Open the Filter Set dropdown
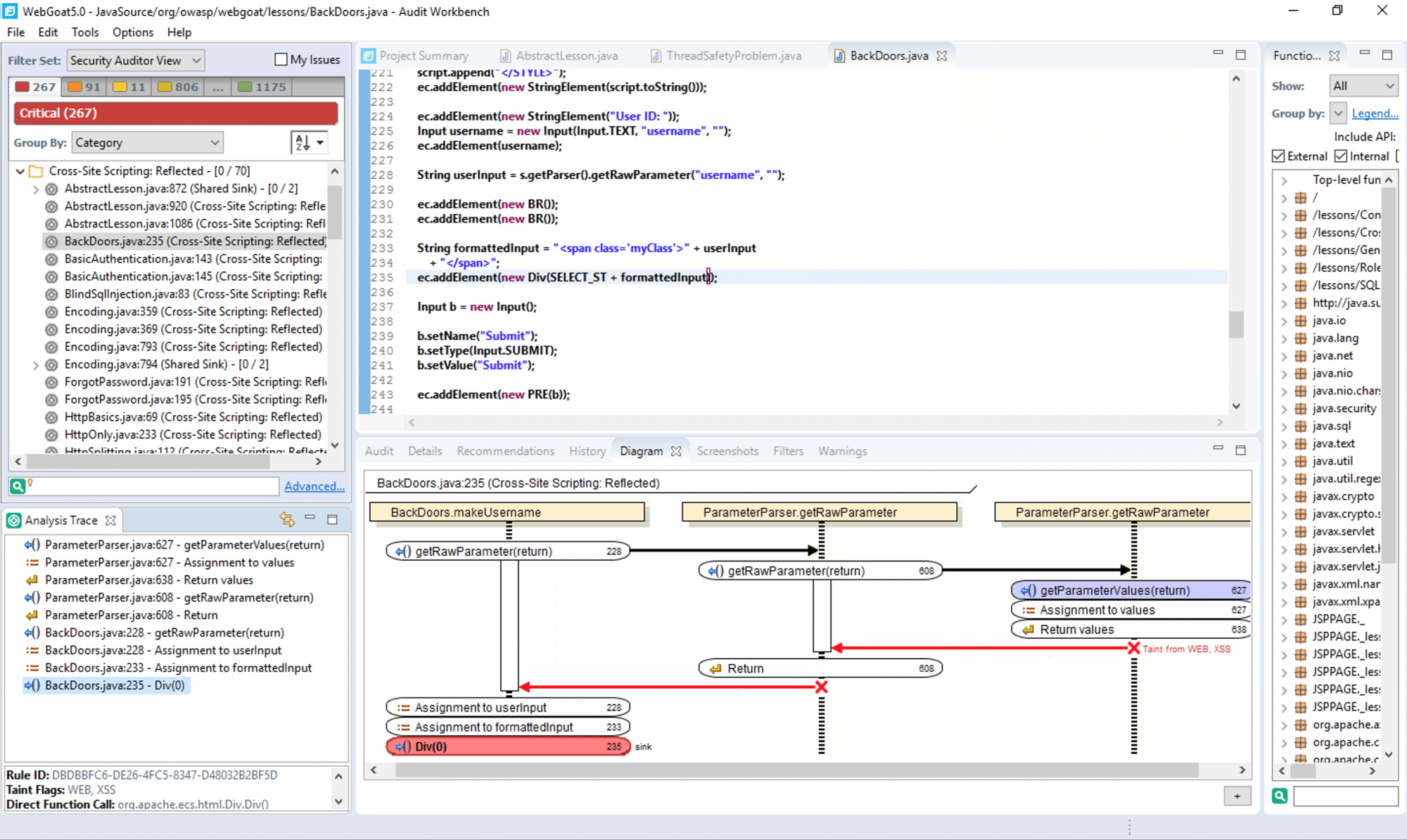1407x840 pixels. (136, 61)
